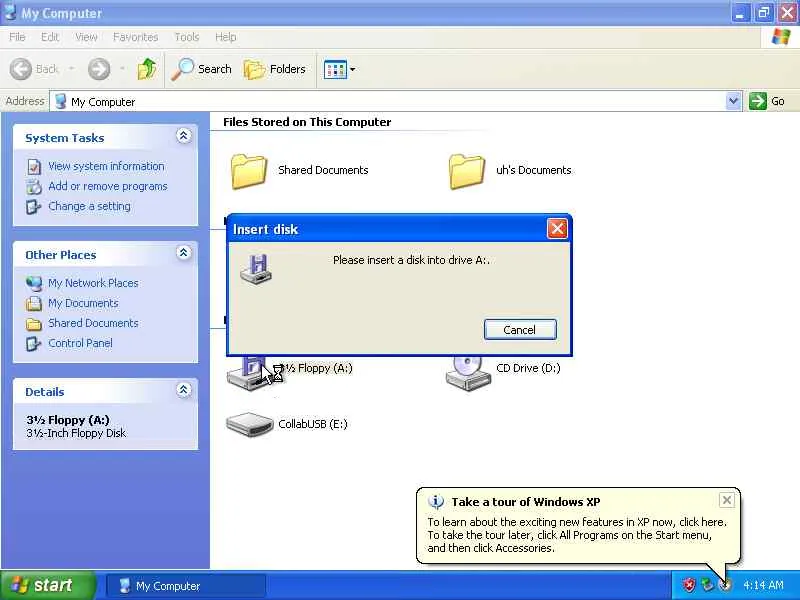Collapse the System Tasks panel
The width and height of the screenshot is (800, 600).
(x=184, y=136)
